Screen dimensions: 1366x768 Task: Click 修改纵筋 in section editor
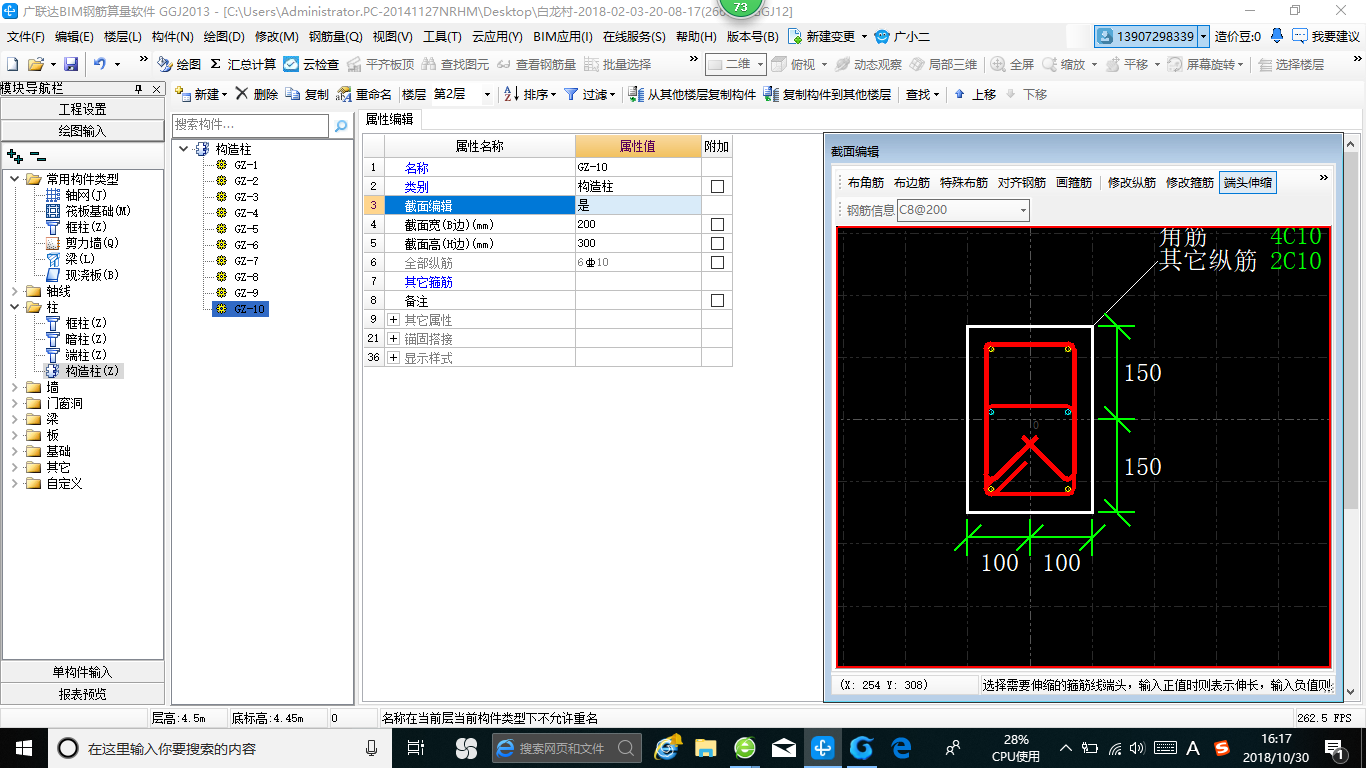[1132, 183]
